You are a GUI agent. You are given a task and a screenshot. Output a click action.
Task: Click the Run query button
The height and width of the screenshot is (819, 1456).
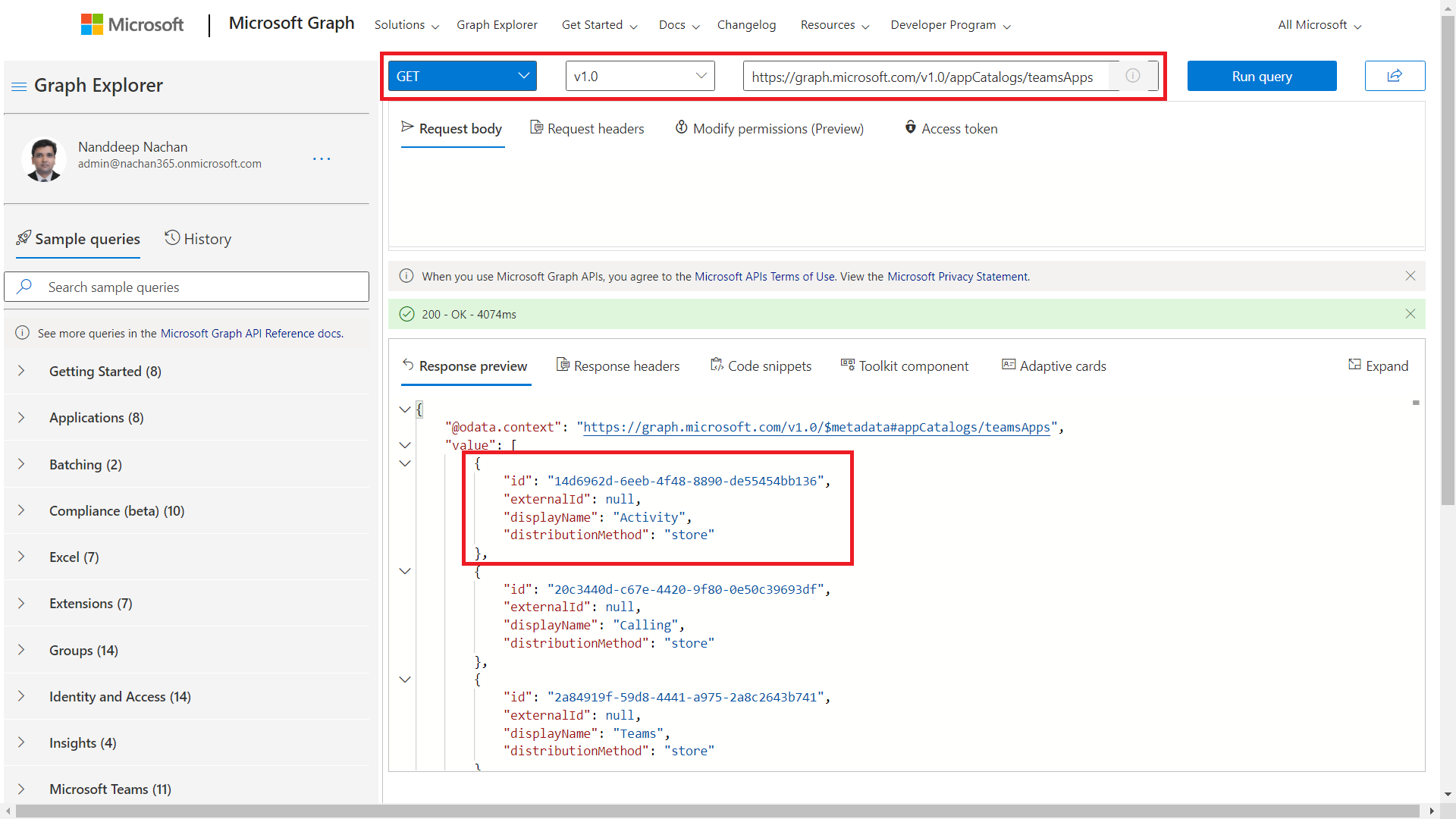coord(1261,76)
